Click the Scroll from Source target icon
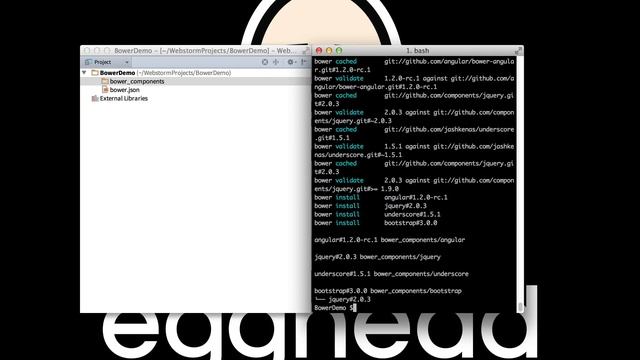This screenshot has width=640, height=360. click(265, 62)
